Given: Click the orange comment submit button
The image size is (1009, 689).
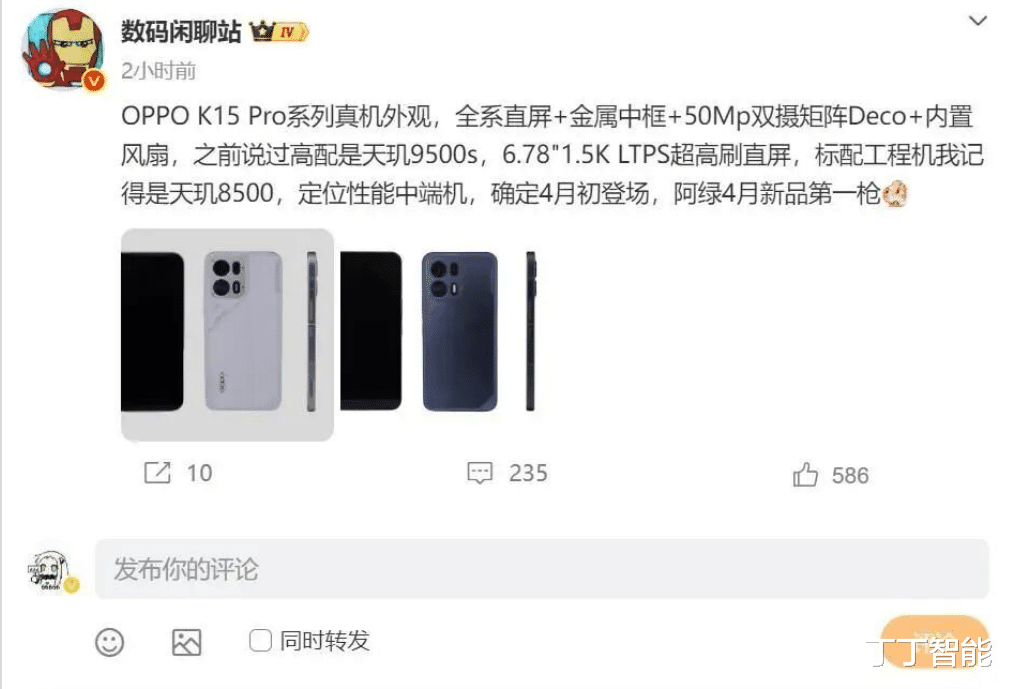Looking at the screenshot, I should click(934, 640).
